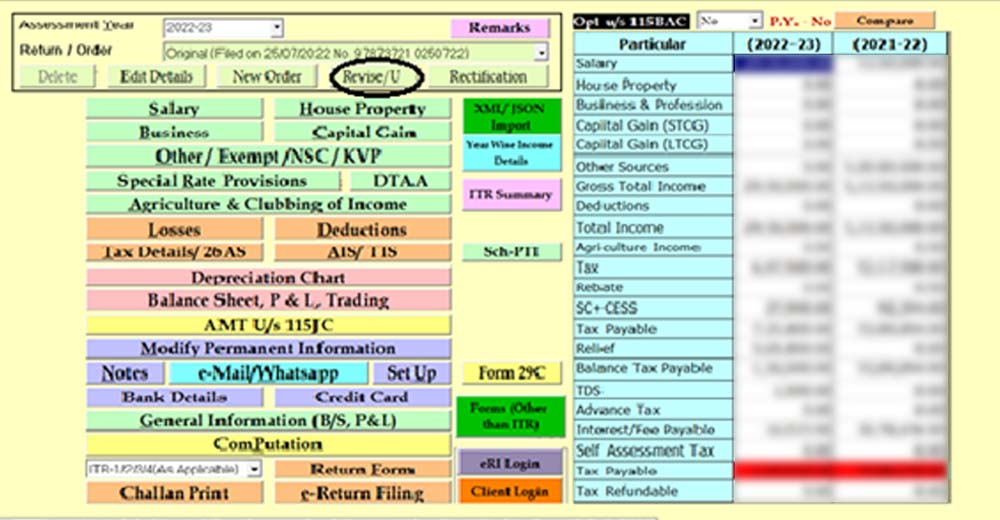Screen dimensions: 1000x520
Task: Open the Salary income section
Action: 173,109
